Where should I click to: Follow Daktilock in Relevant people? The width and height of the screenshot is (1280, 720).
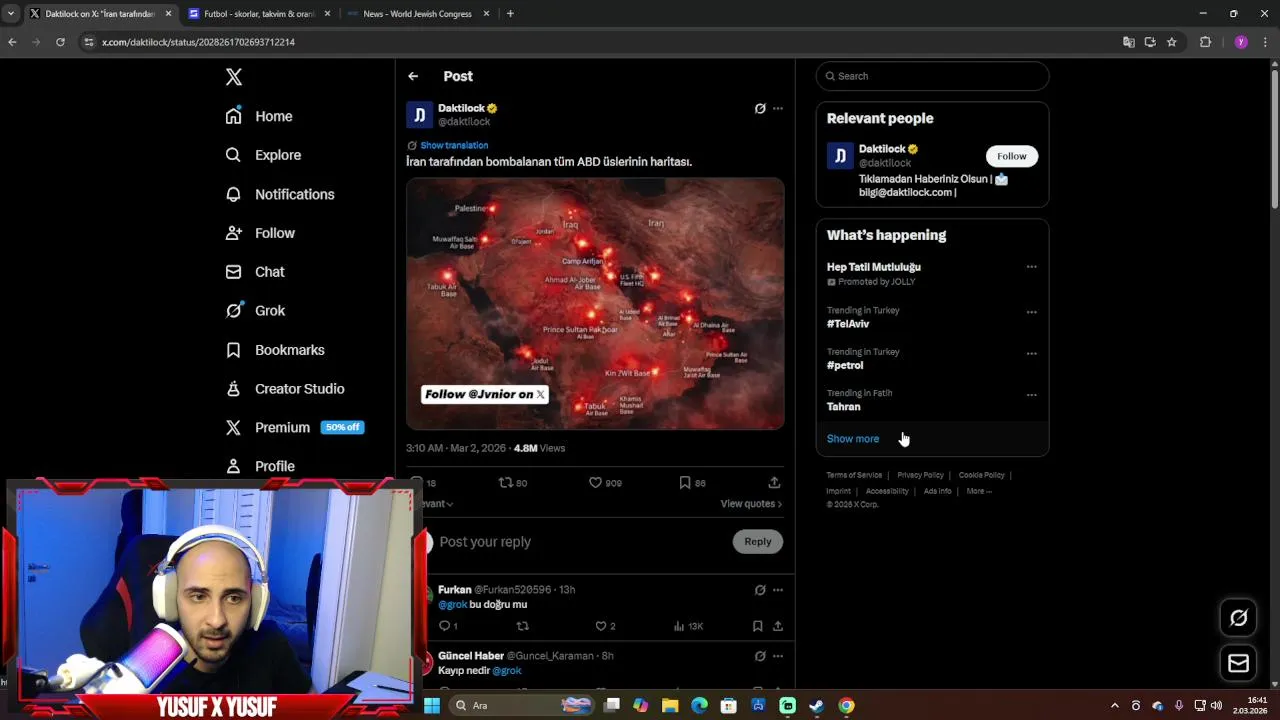[x=1012, y=156]
